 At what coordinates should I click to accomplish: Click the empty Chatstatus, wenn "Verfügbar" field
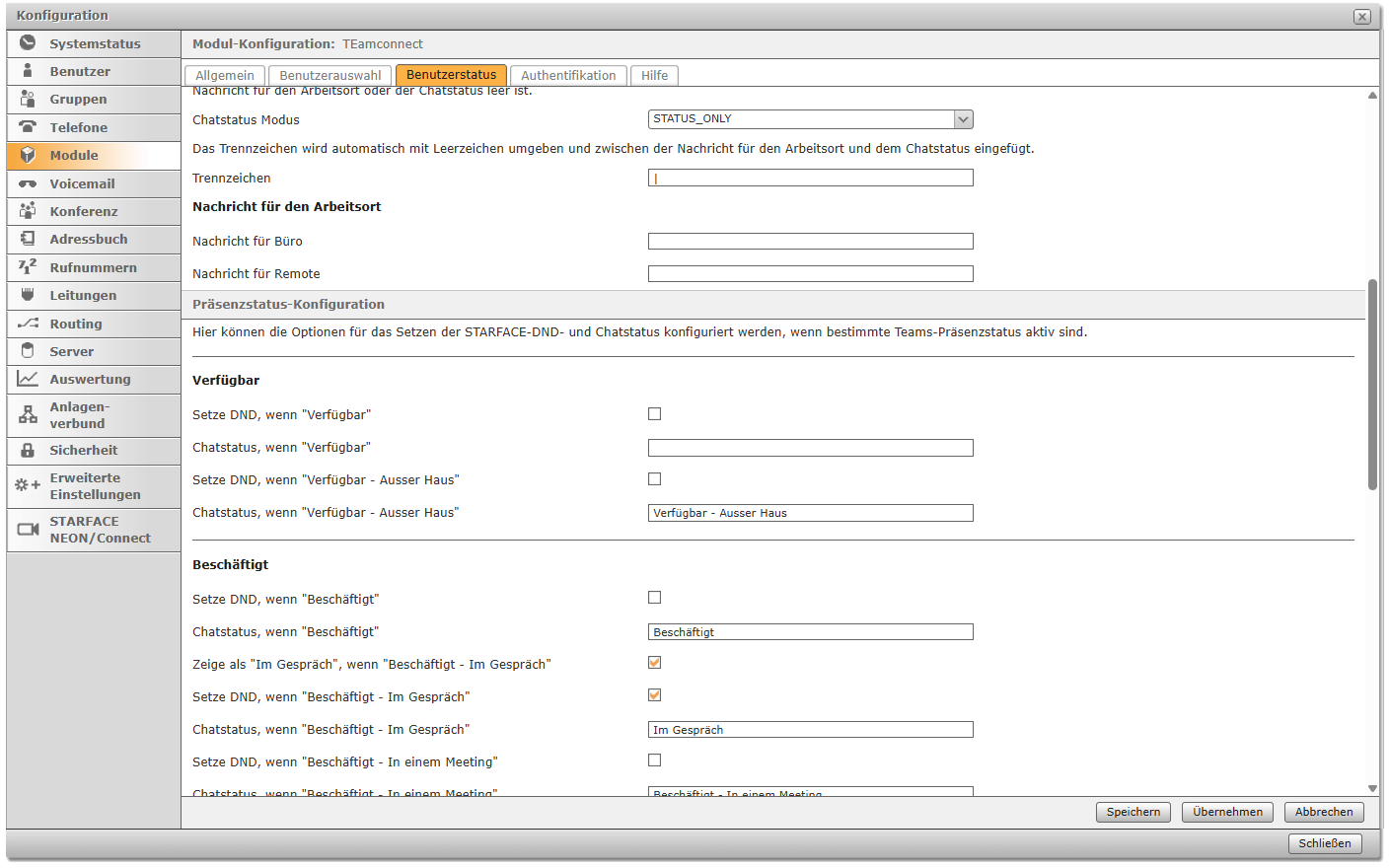click(x=811, y=448)
